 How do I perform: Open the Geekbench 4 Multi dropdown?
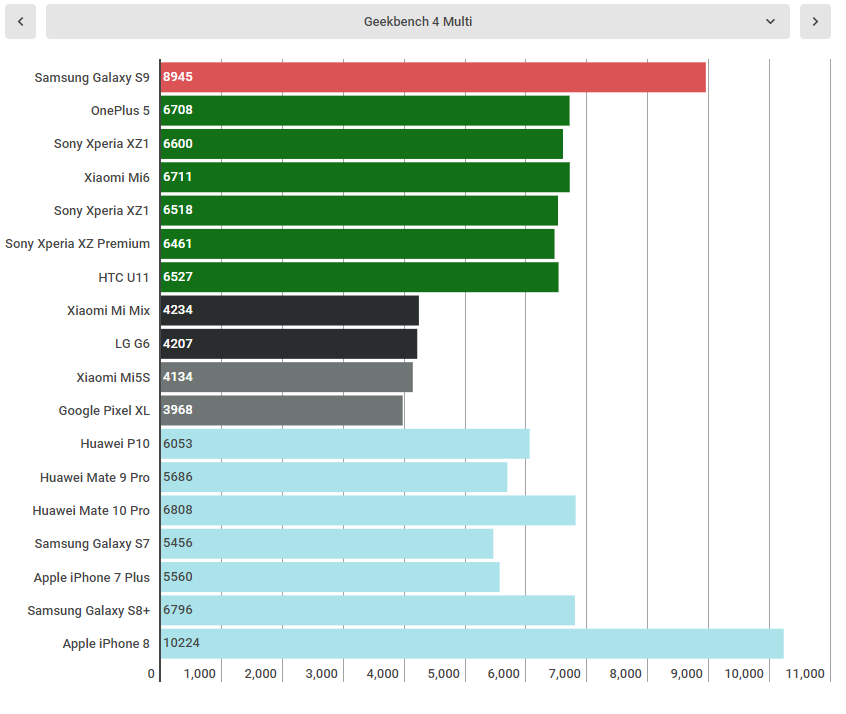(418, 22)
